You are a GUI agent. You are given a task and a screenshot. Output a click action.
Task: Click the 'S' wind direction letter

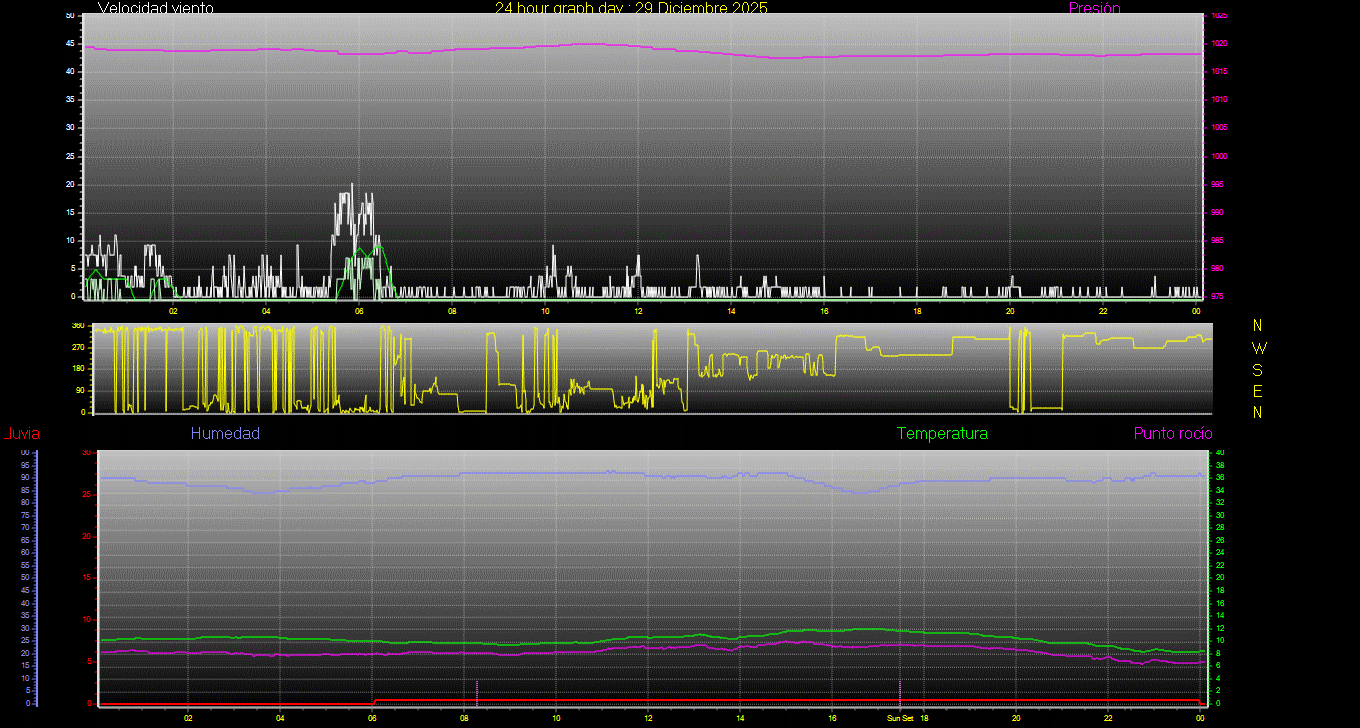tap(1258, 369)
